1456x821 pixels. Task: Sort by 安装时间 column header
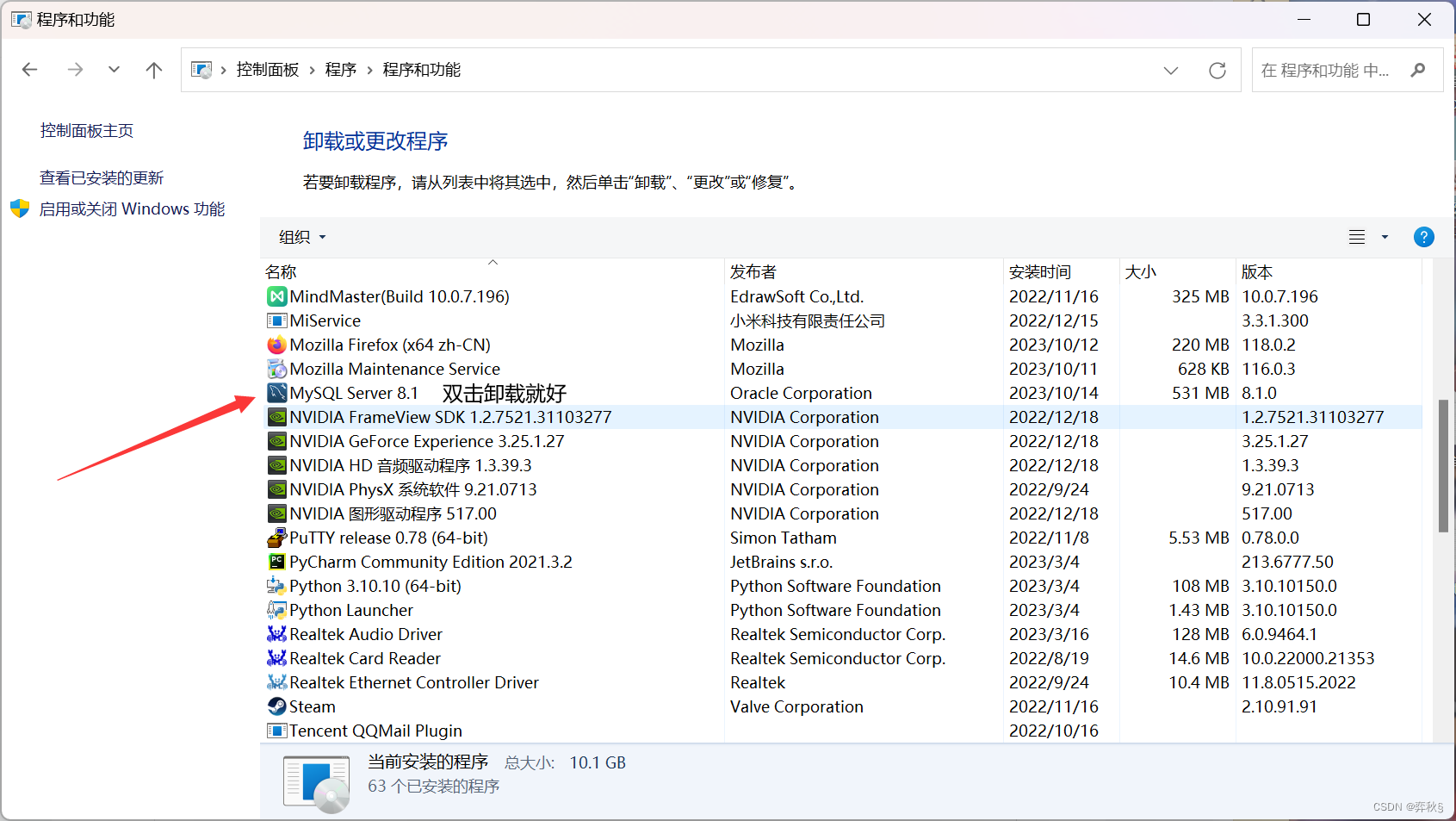1061,272
